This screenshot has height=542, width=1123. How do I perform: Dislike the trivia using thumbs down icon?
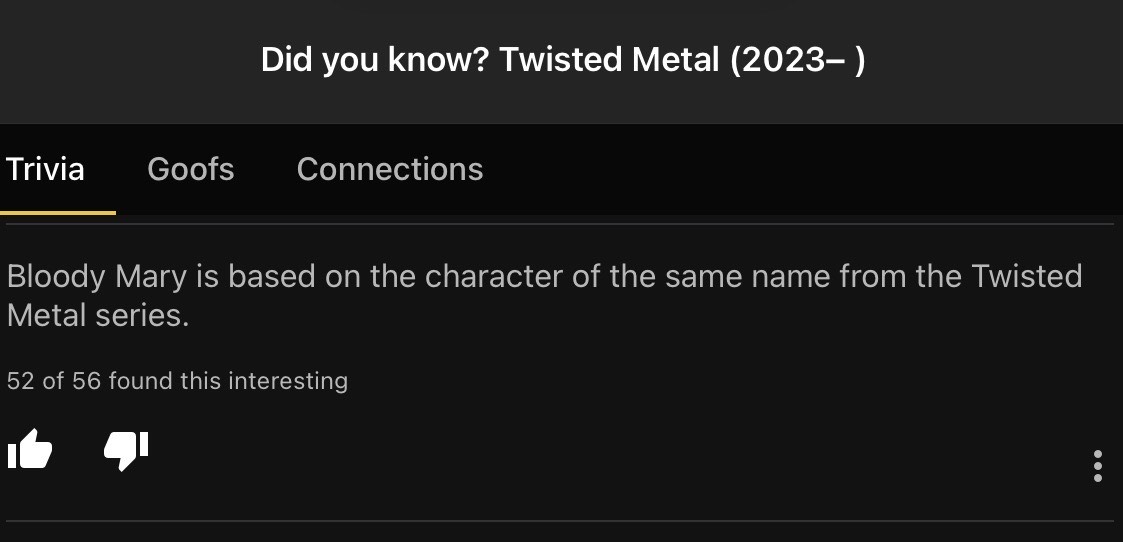click(126, 451)
